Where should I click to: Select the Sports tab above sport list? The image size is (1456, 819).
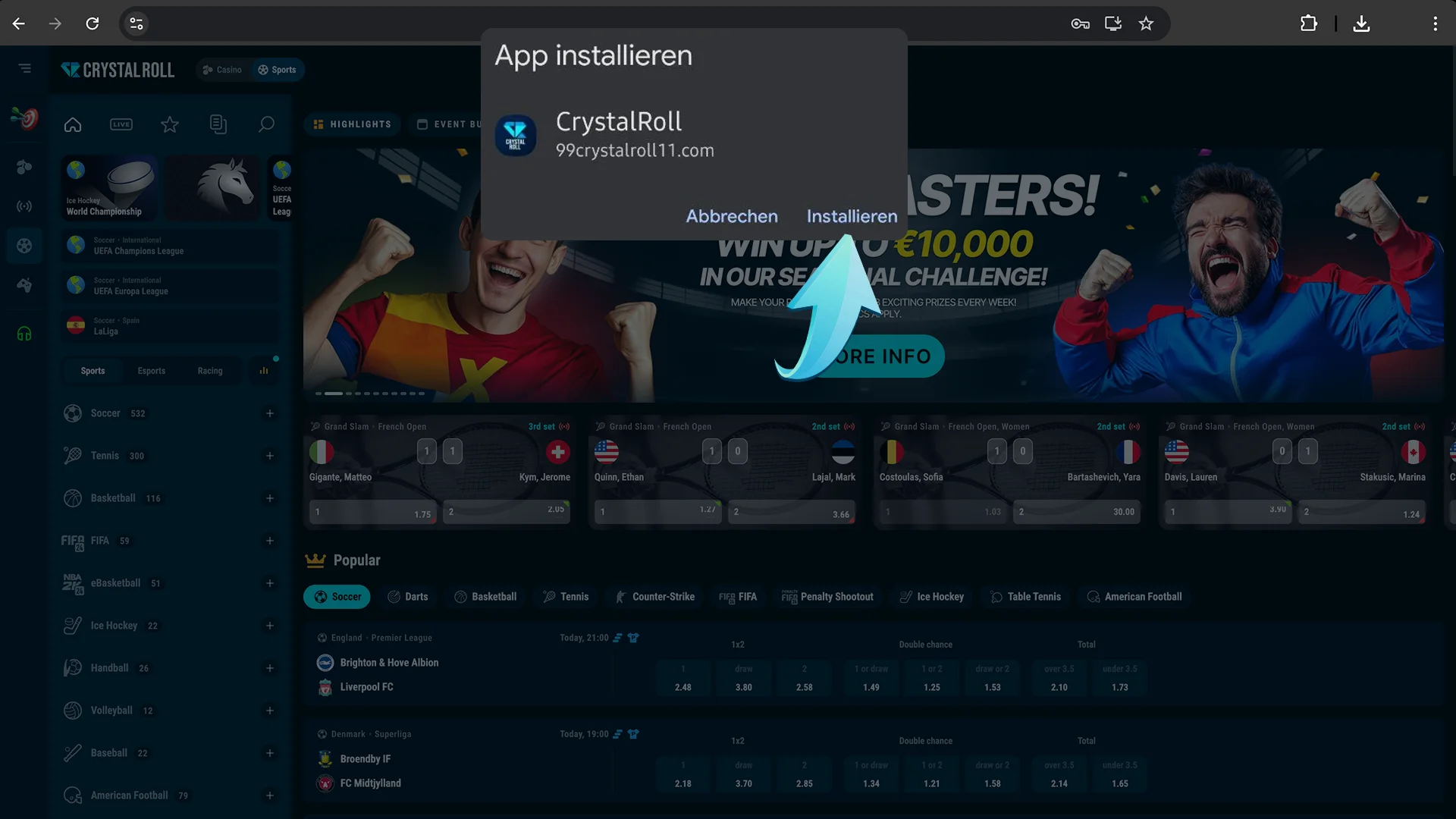93,371
